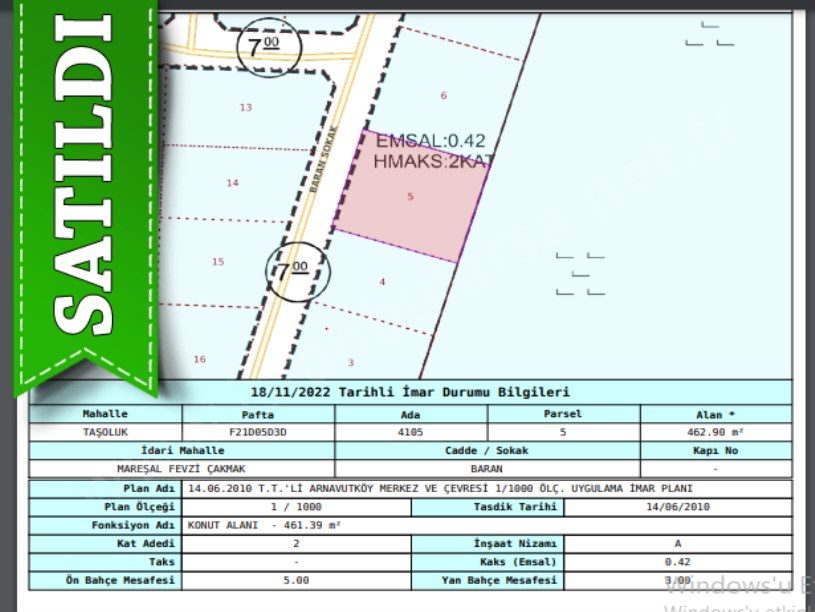
Task: Select the Tasdik Tarihi value 14/06/2010
Action: [677, 507]
